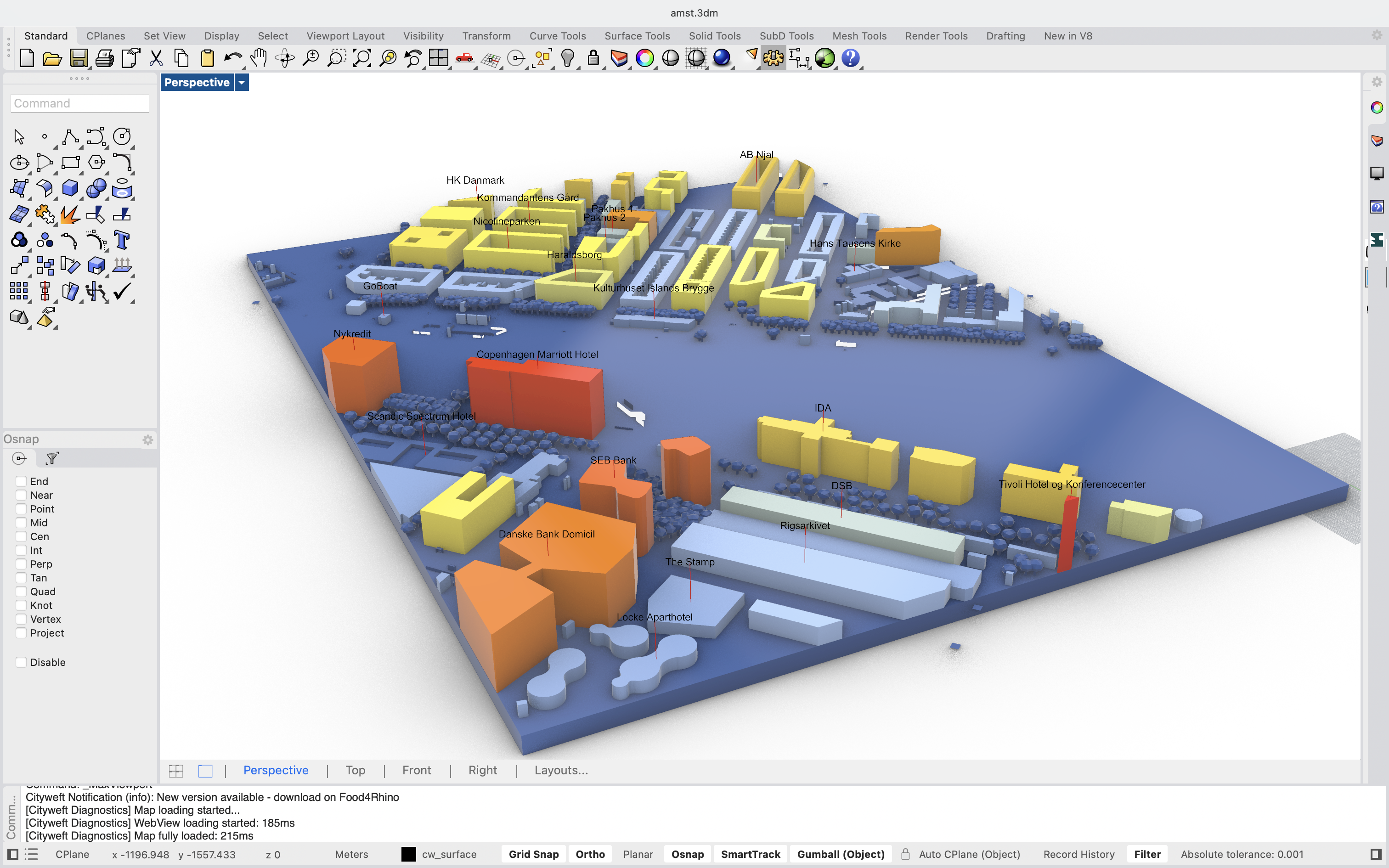Enable the Mid osnap checkbox

21,523
